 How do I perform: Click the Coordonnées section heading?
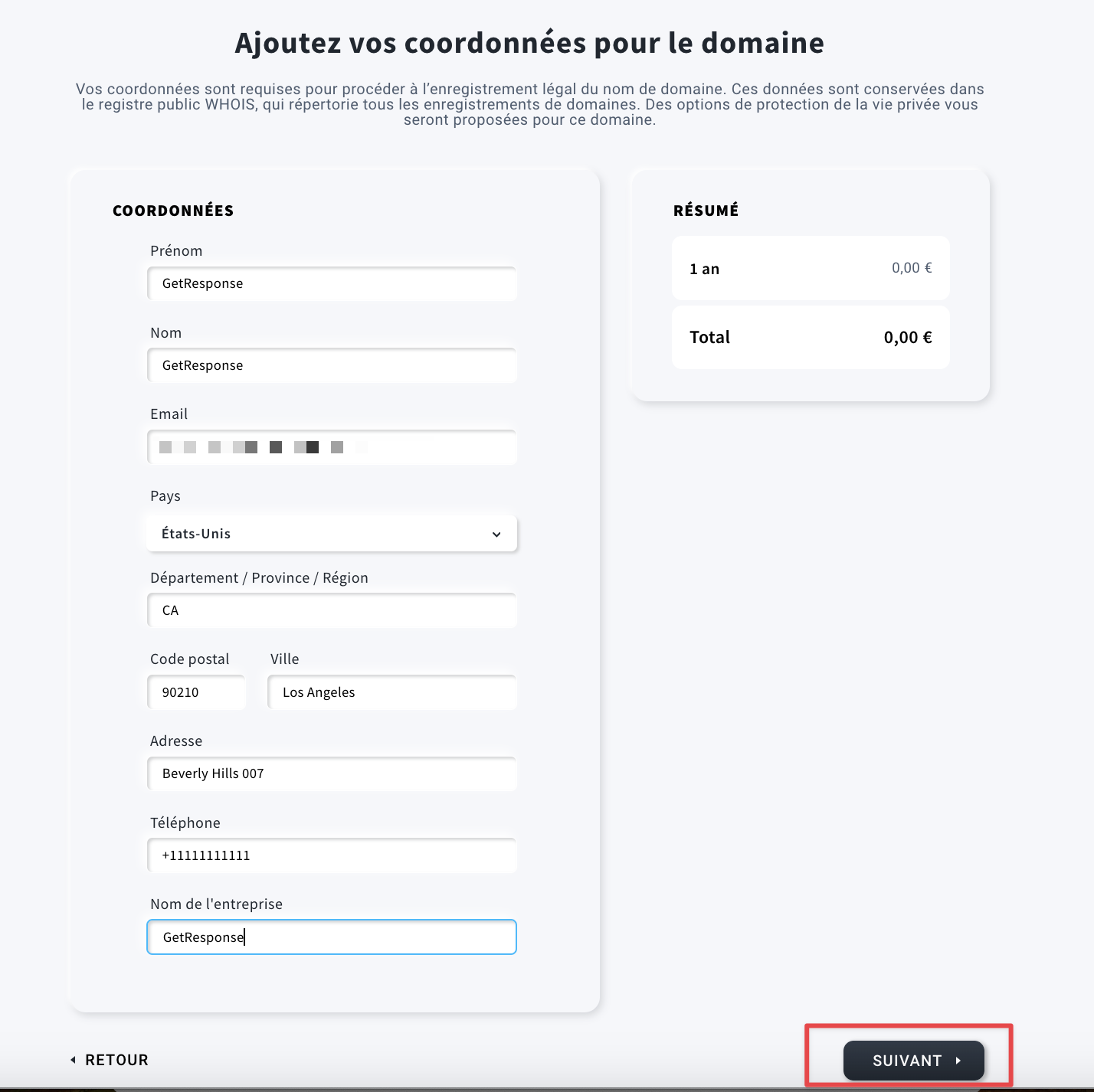coord(173,211)
